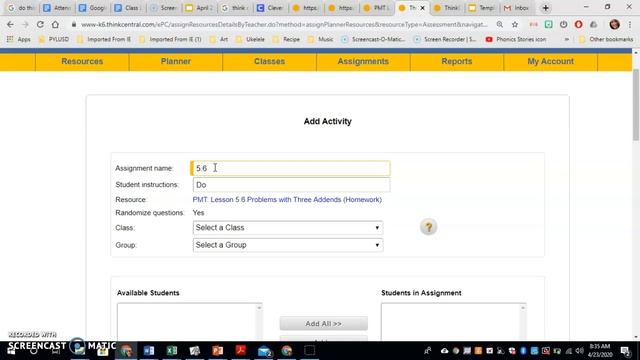The image size is (640, 360).
Task: Open the Ukelele bookmarks folder
Action: coord(251,39)
